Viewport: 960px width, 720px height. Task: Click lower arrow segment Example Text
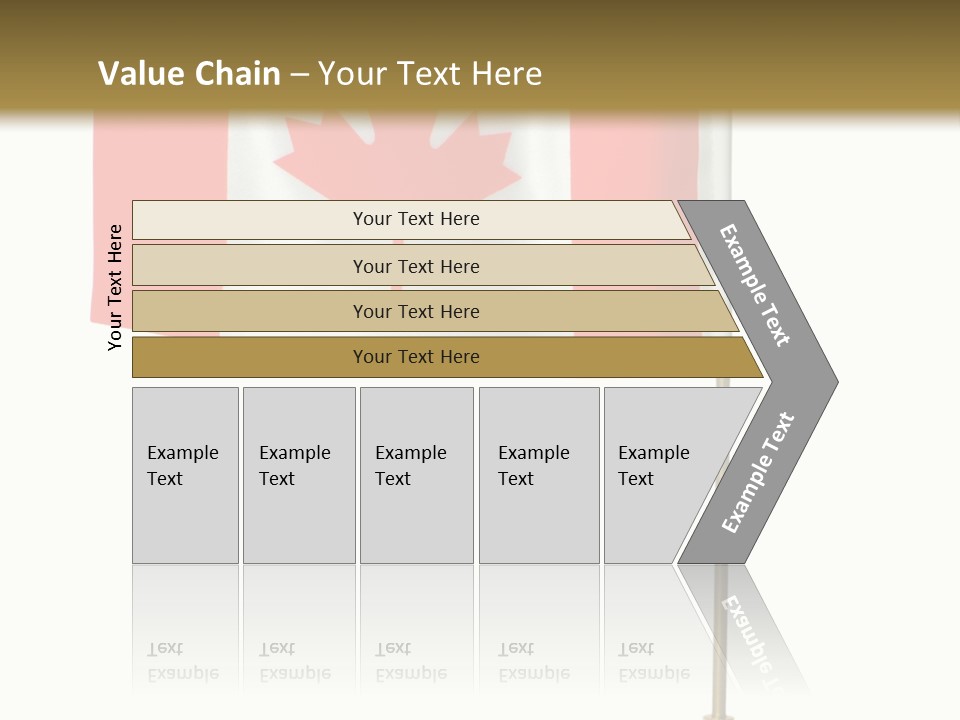point(757,473)
